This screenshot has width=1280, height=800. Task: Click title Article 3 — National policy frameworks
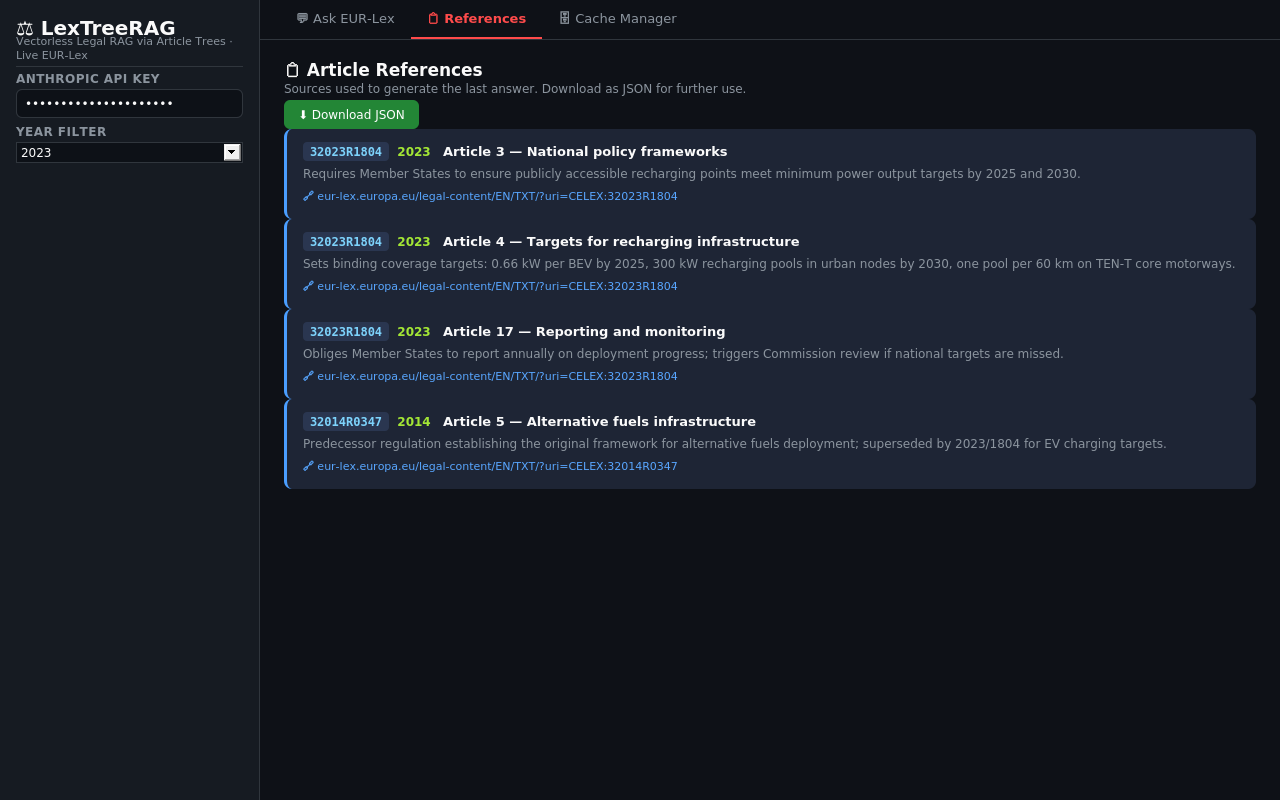pos(585,152)
